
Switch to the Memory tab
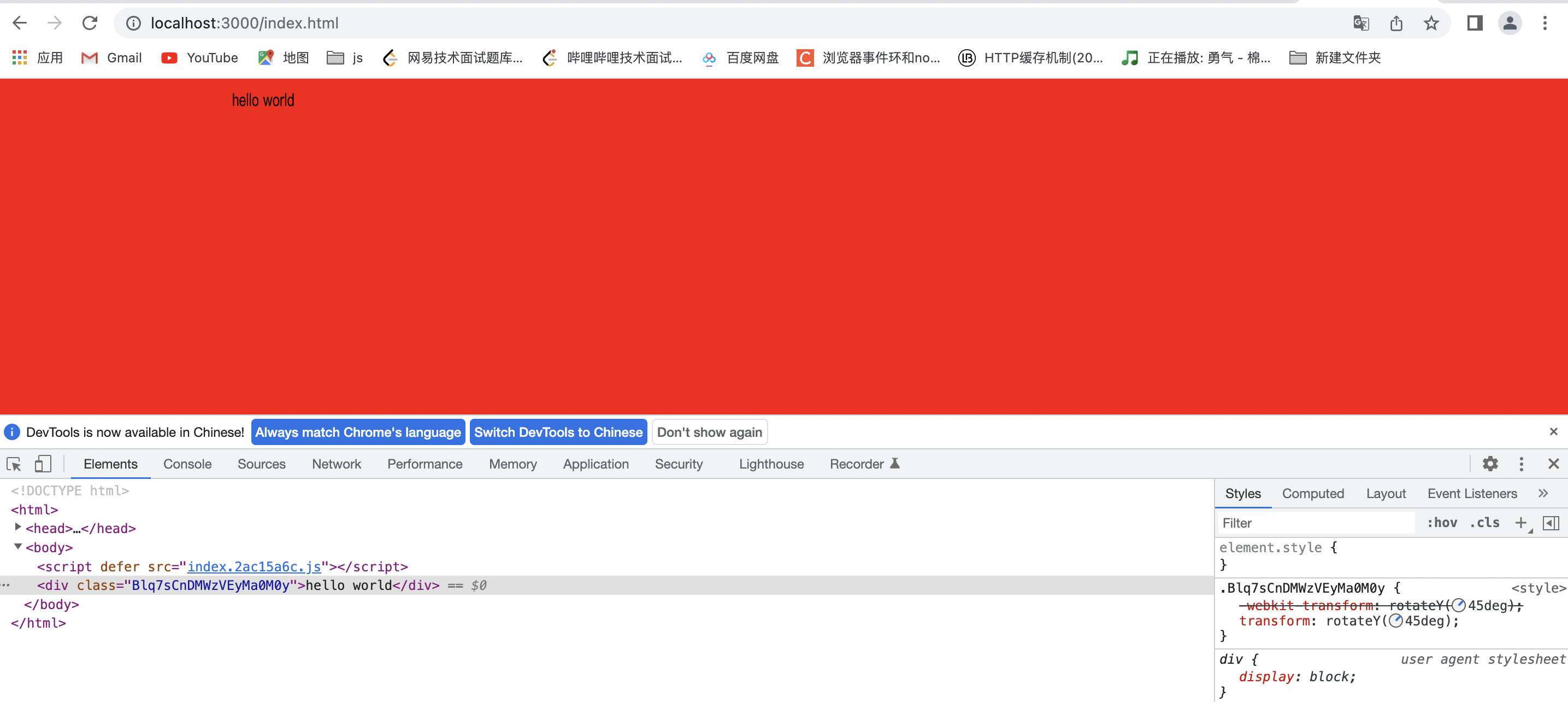[x=512, y=464]
